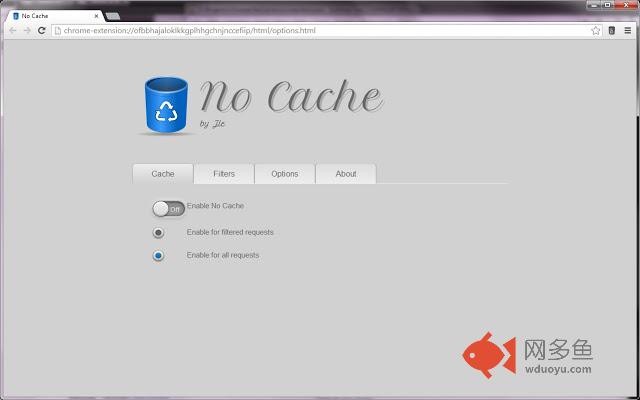
Task: Close the No Cache browser tab
Action: (x=96, y=16)
